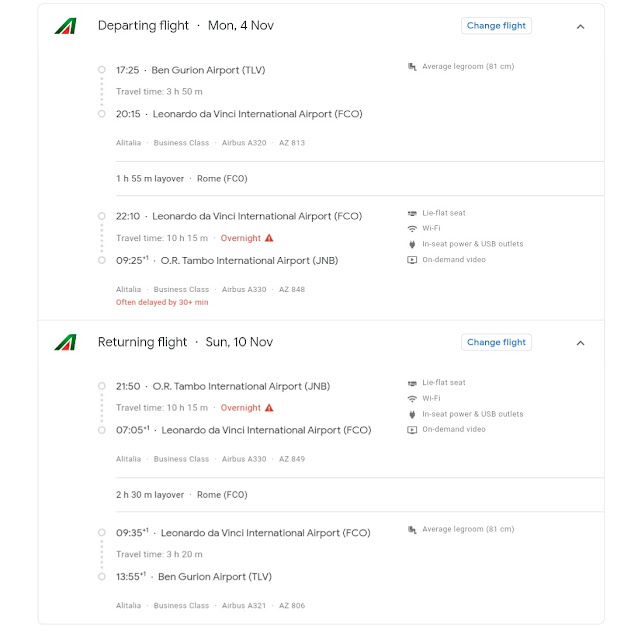The image size is (631, 640).
Task: Click the red Overnight warning icon on the returning flight
Action: [x=269, y=408]
